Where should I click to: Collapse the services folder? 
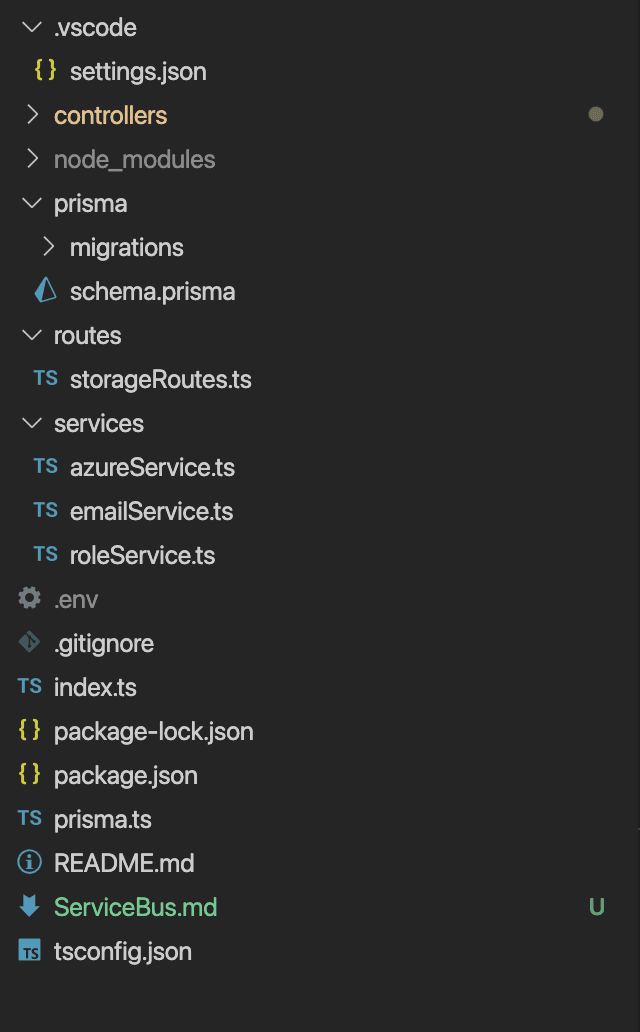tap(32, 423)
